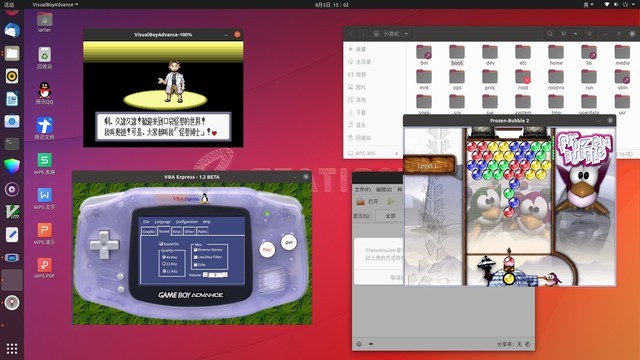This screenshot has width=640, height=360.
Task: Open the Configuration menu in VBA Express
Action: point(187,222)
